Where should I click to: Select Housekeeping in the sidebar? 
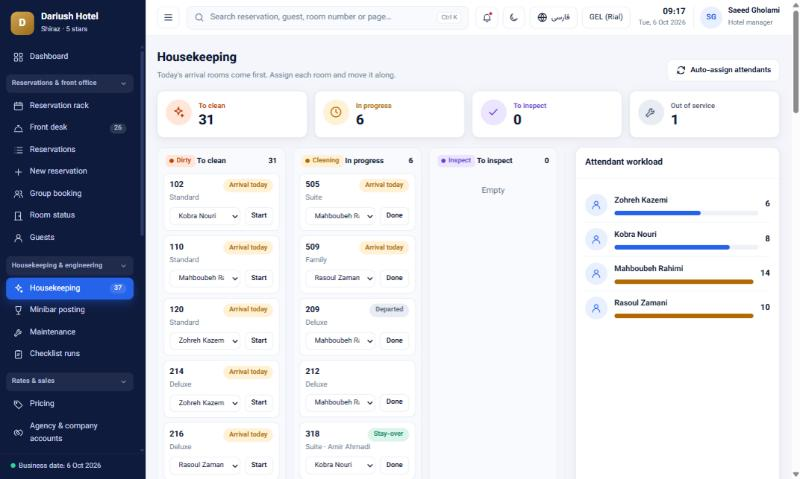coord(70,288)
